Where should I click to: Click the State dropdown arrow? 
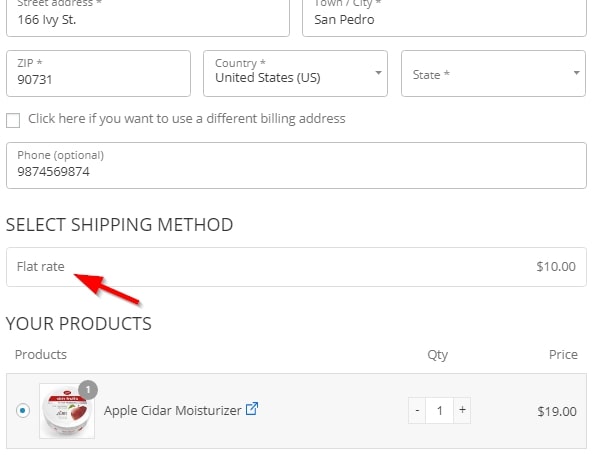(x=576, y=73)
